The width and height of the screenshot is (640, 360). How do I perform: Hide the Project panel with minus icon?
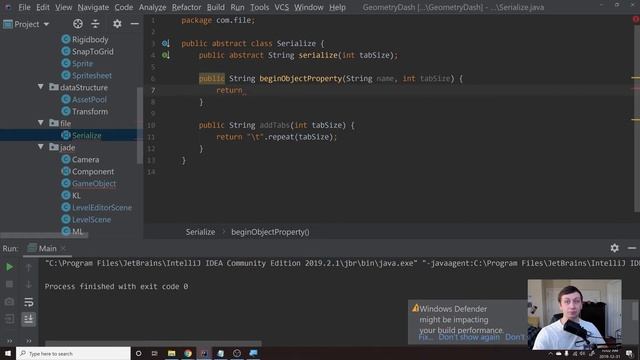pos(134,24)
